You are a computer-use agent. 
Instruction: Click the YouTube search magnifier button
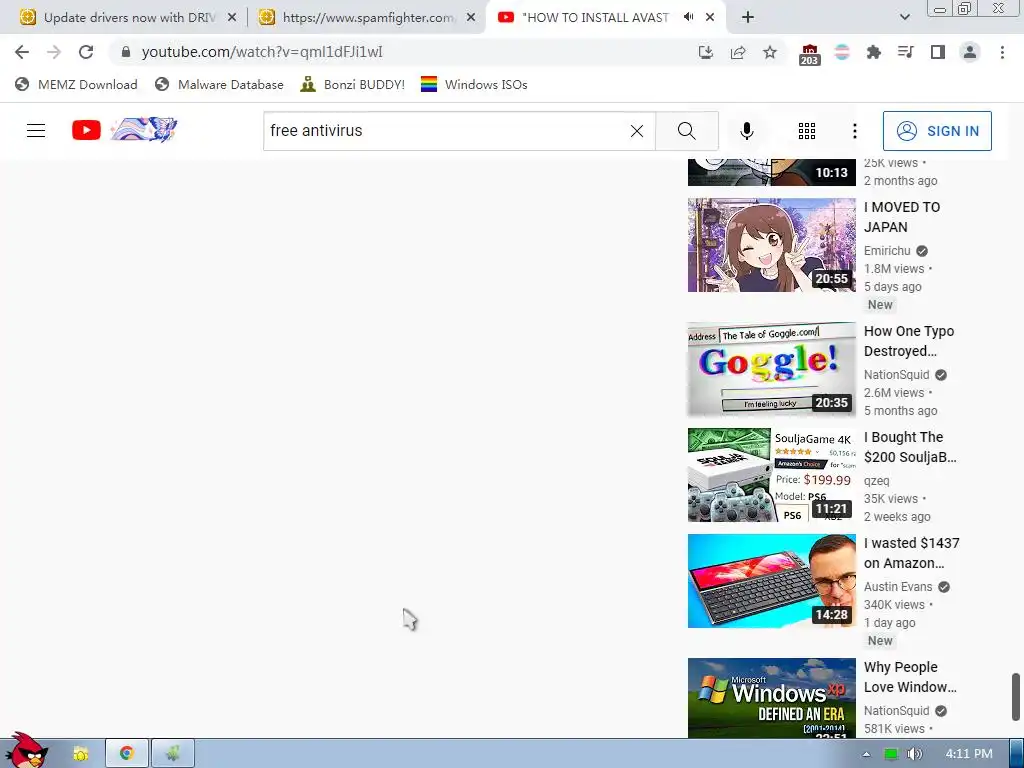tap(686, 131)
